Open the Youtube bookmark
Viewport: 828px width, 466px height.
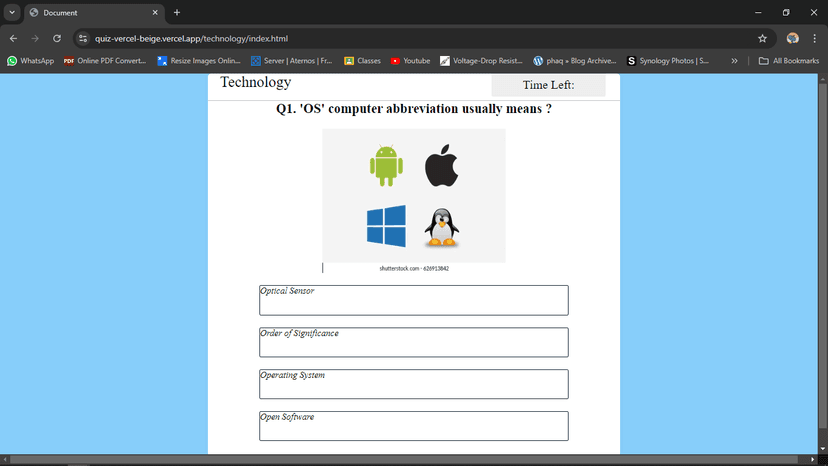pyautogui.click(x=410, y=61)
